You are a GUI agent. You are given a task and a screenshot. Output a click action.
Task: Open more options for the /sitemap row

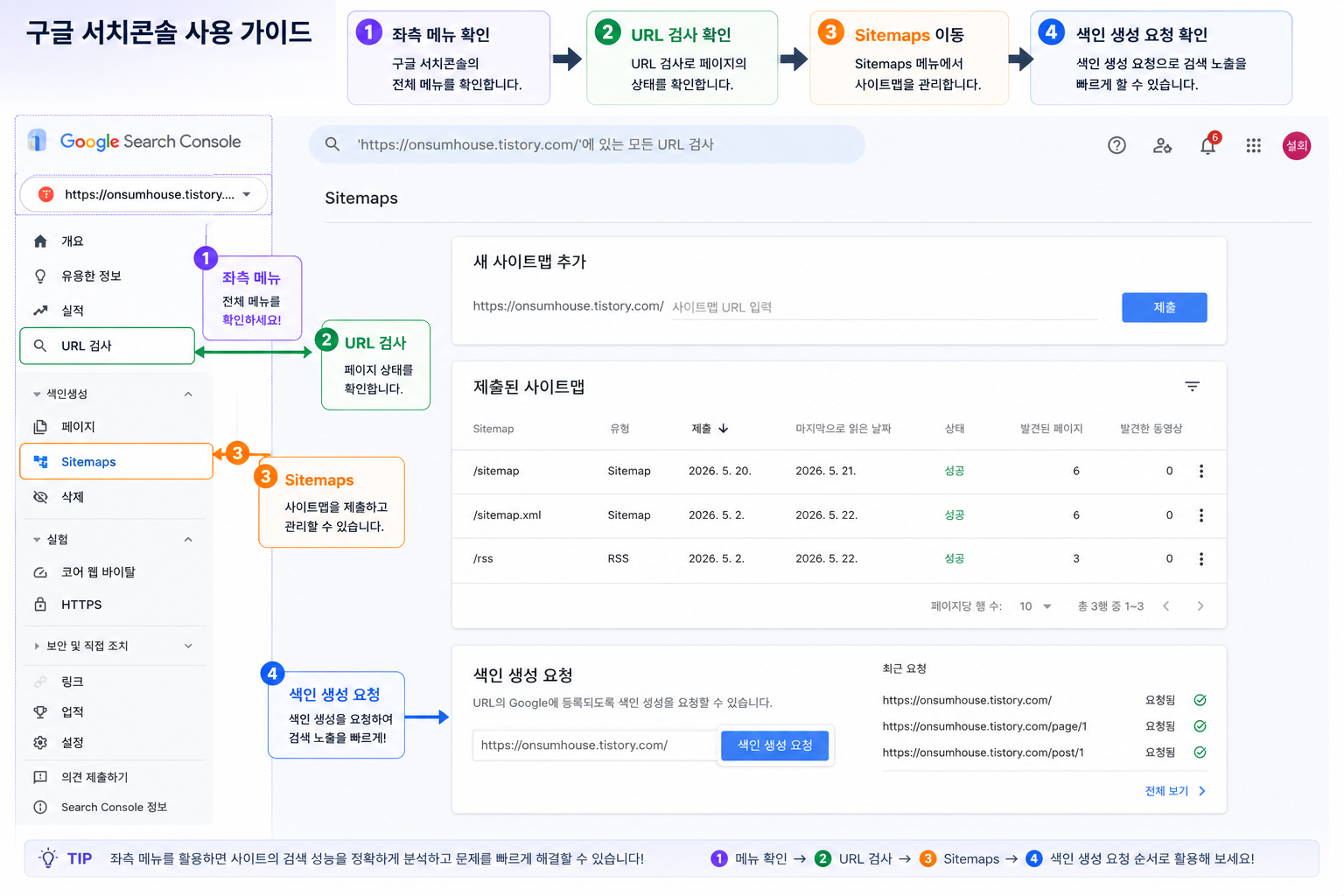(x=1201, y=471)
